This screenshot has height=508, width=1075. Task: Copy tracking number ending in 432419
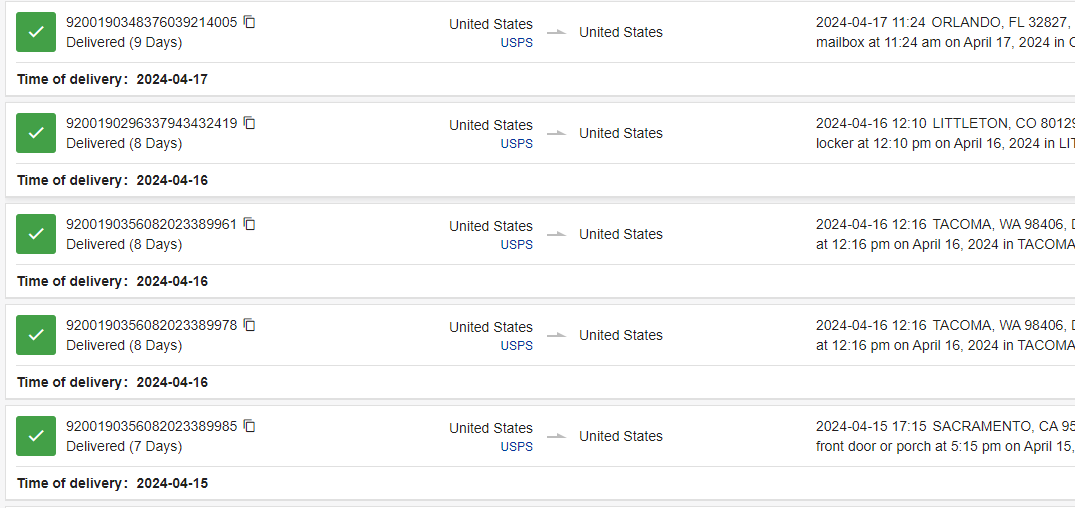(250, 123)
